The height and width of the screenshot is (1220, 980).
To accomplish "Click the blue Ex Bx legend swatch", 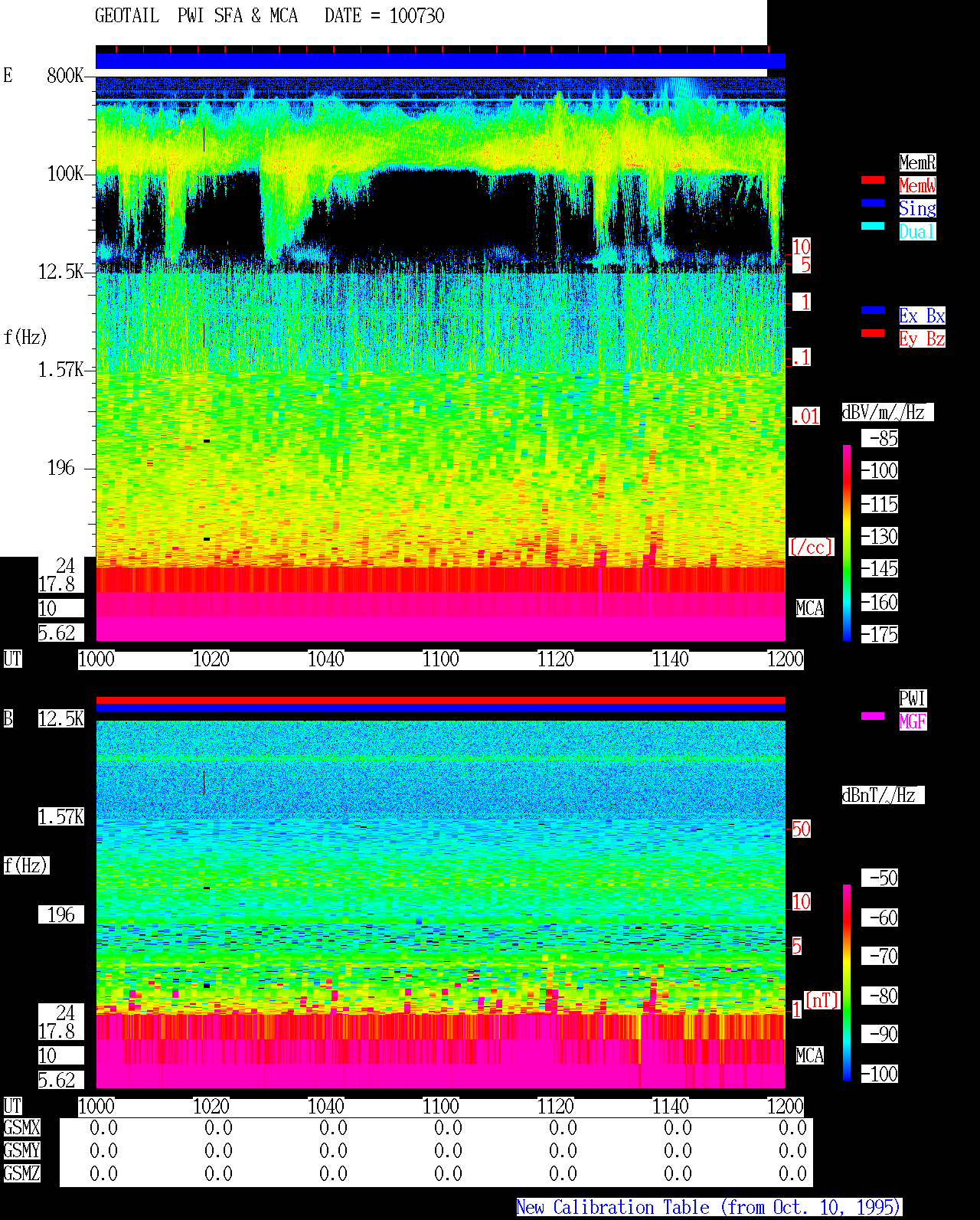I will point(873,310).
